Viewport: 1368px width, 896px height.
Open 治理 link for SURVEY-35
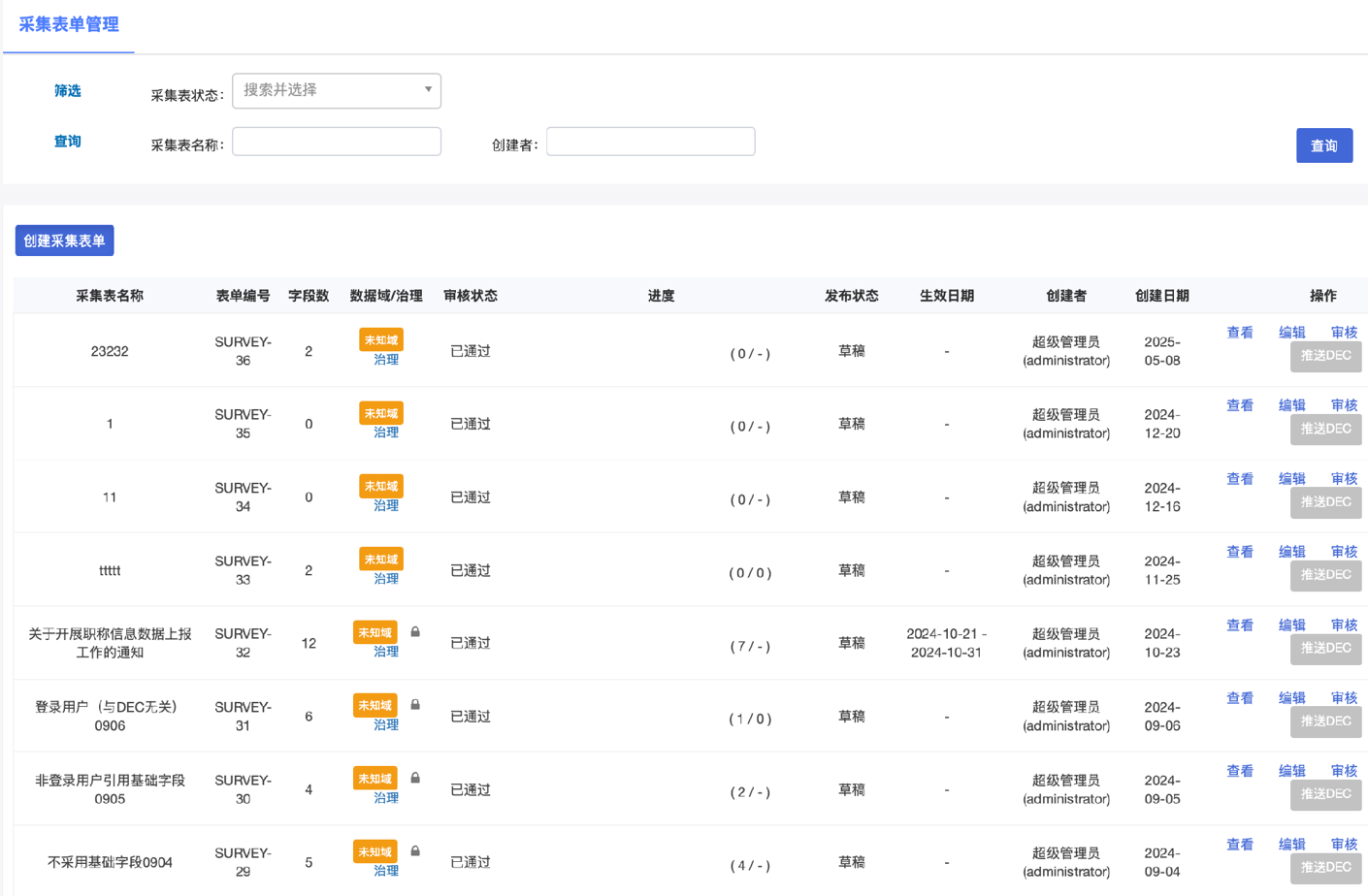pyautogui.click(x=386, y=432)
